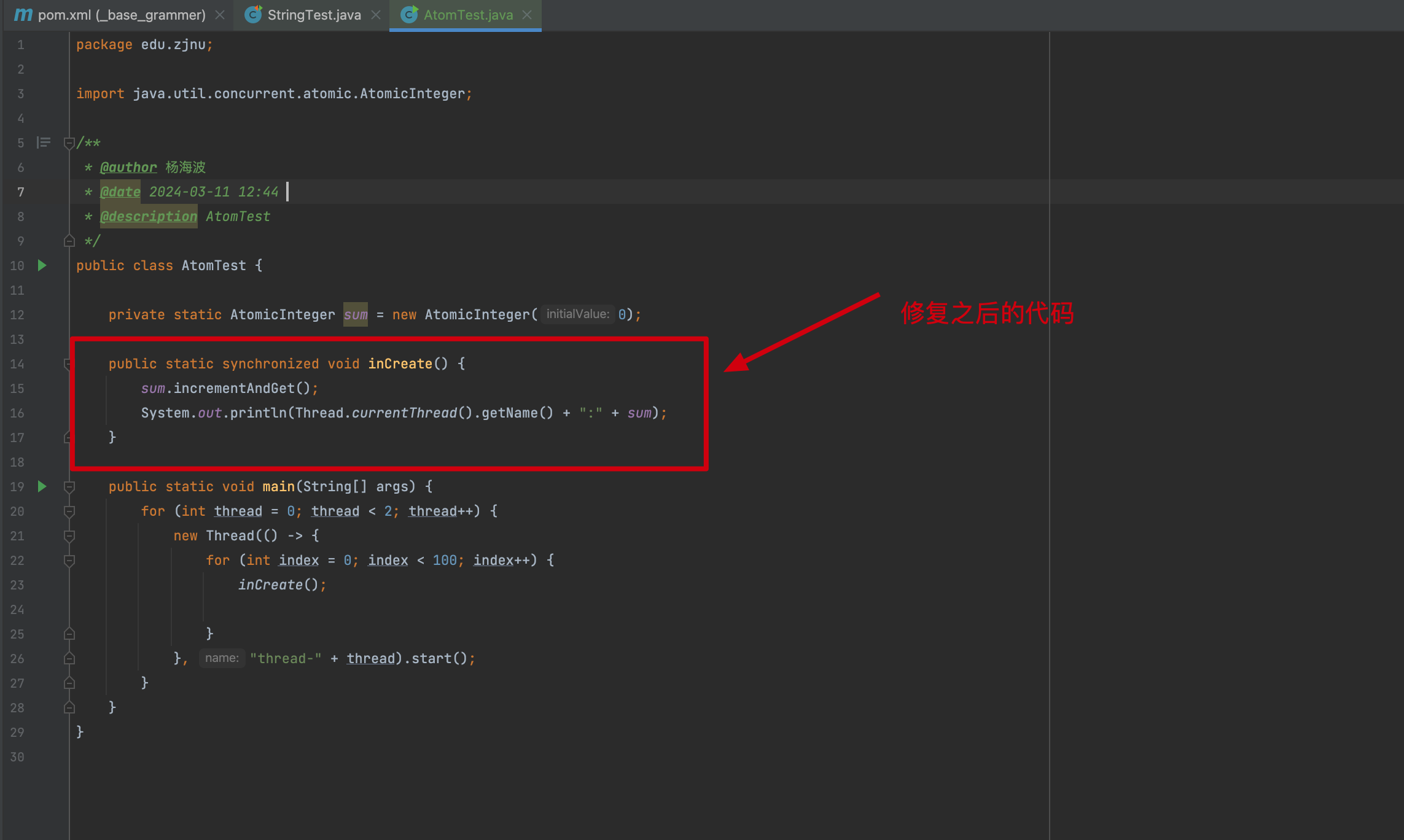Fold the inner index for-loop on line 22
Image resolution: width=1404 pixels, height=840 pixels.
click(x=69, y=561)
